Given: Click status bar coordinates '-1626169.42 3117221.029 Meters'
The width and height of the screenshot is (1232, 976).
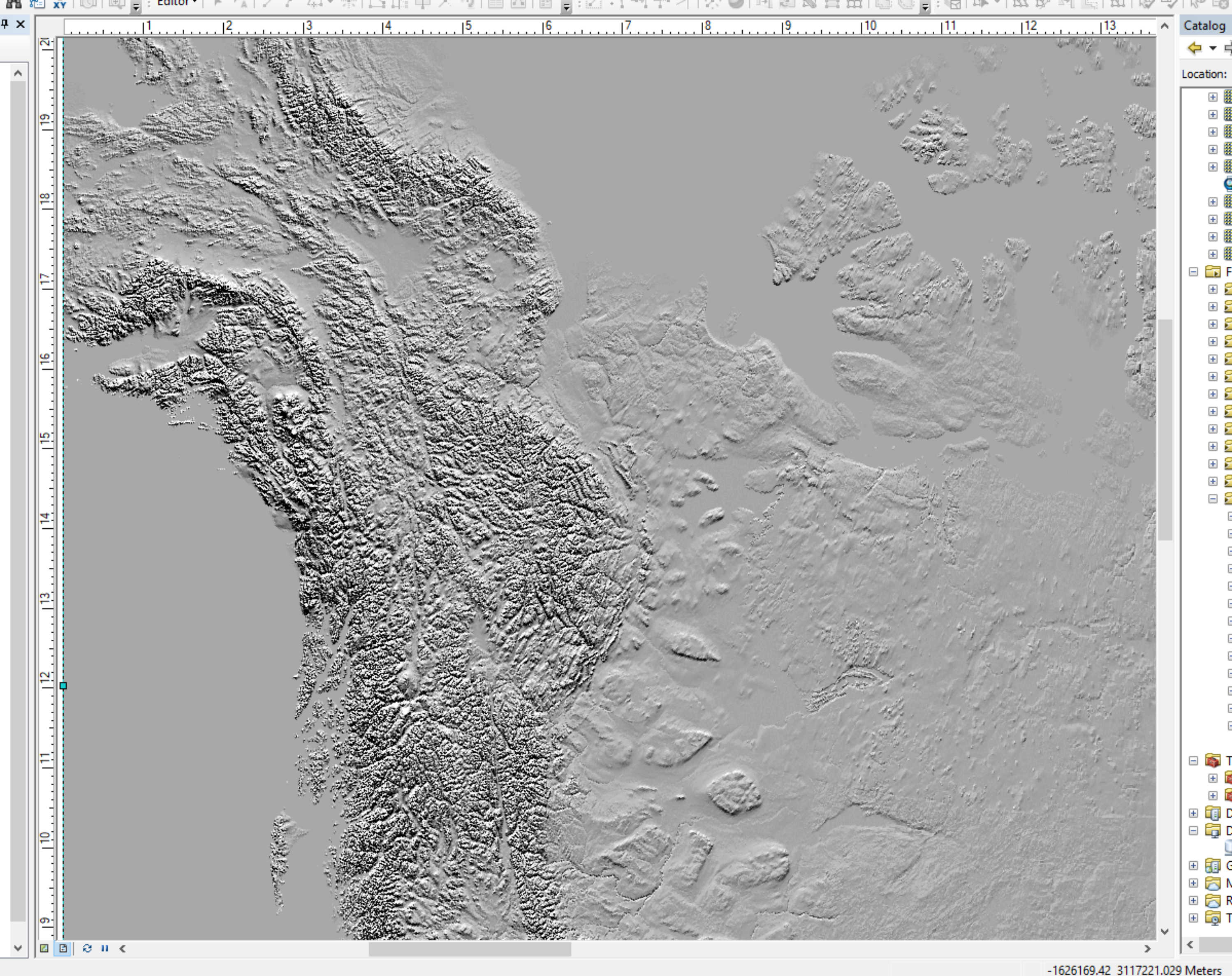Looking at the screenshot, I should (x=1134, y=970).
